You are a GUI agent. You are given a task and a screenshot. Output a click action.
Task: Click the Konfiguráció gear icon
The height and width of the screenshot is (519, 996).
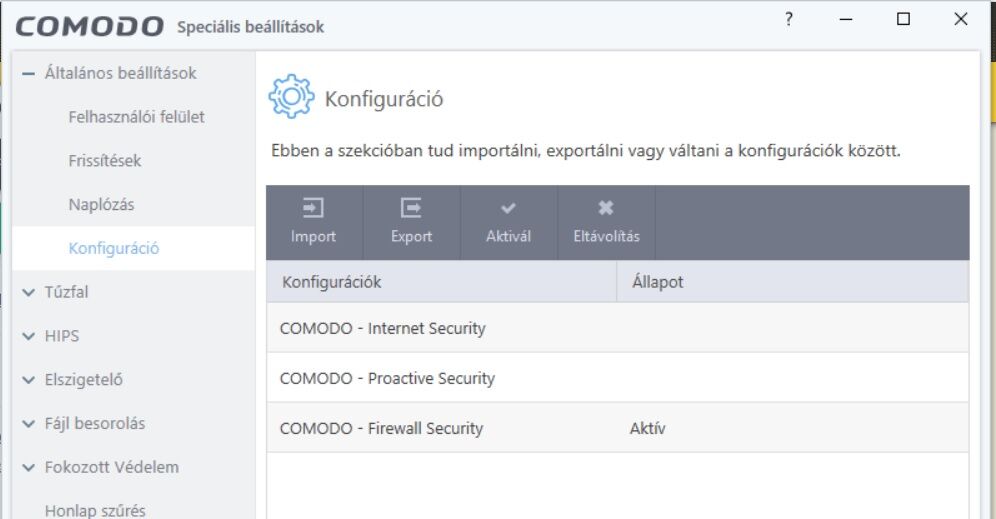pyautogui.click(x=291, y=97)
